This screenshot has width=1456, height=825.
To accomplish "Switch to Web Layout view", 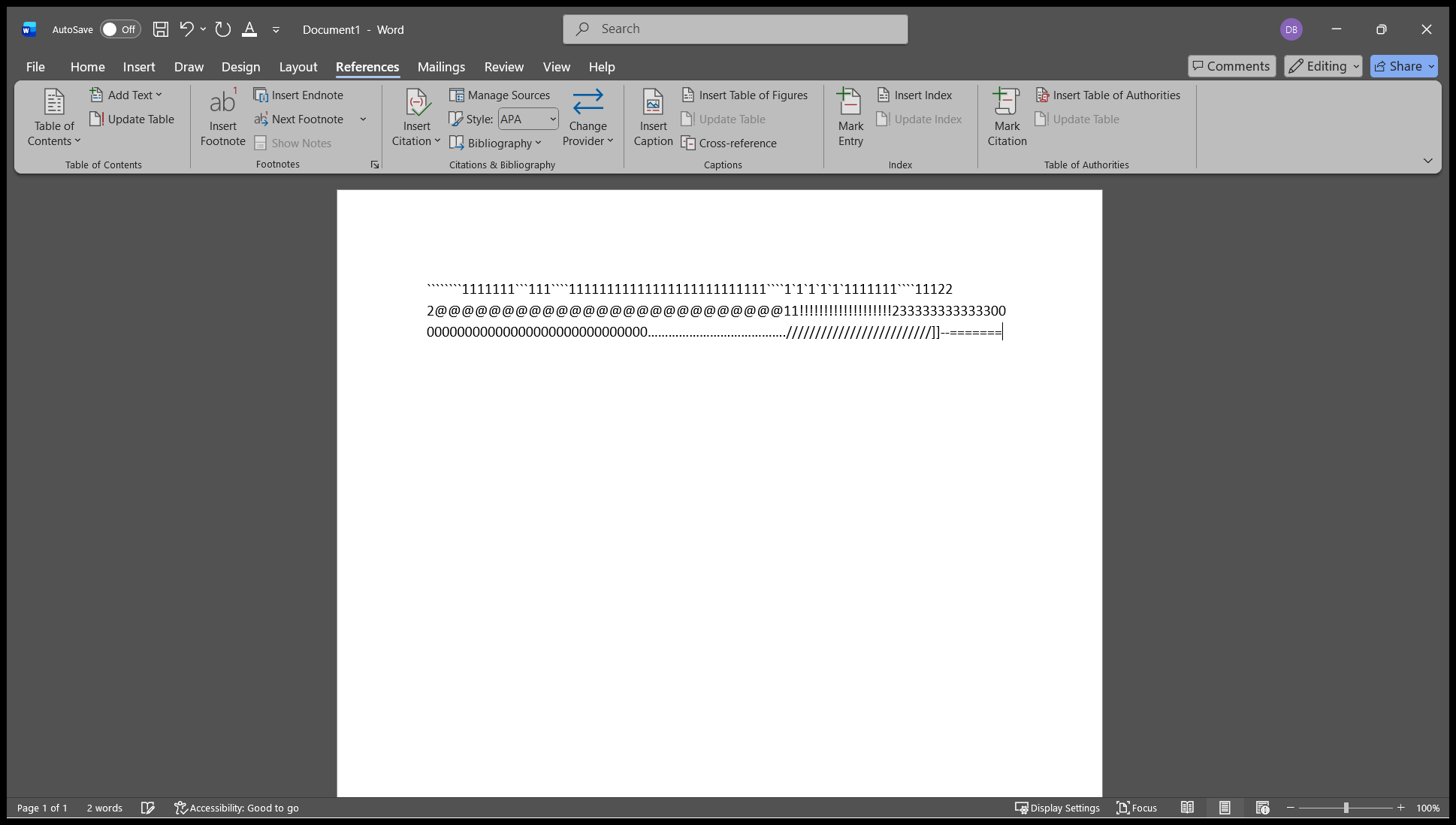I will tap(1262, 808).
